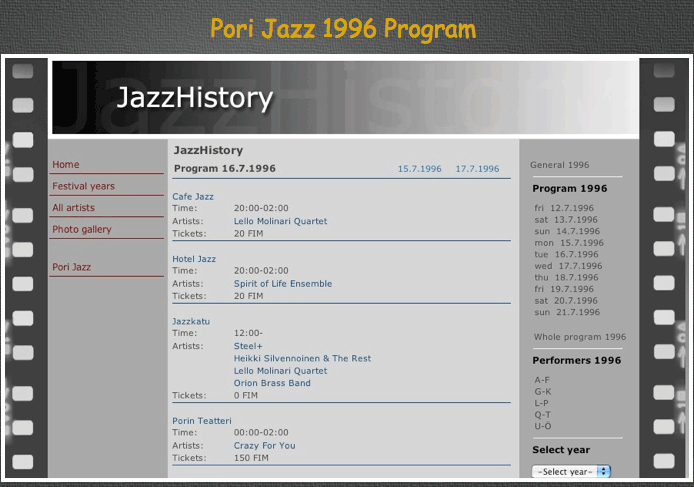This screenshot has width=694, height=487.
Task: Open the Jazzkatu venue link
Action: 191,321
